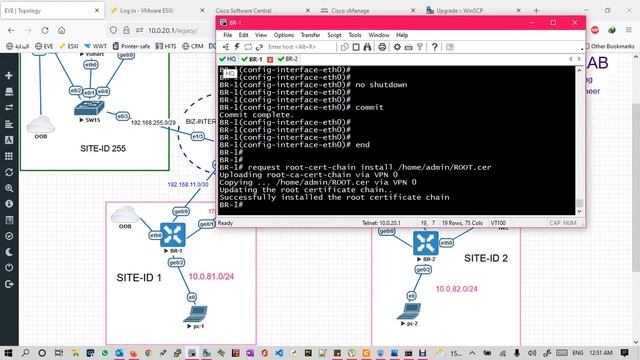This screenshot has width=640, height=360.
Task: Open the Help menu in SecureCRT
Action: point(402,35)
